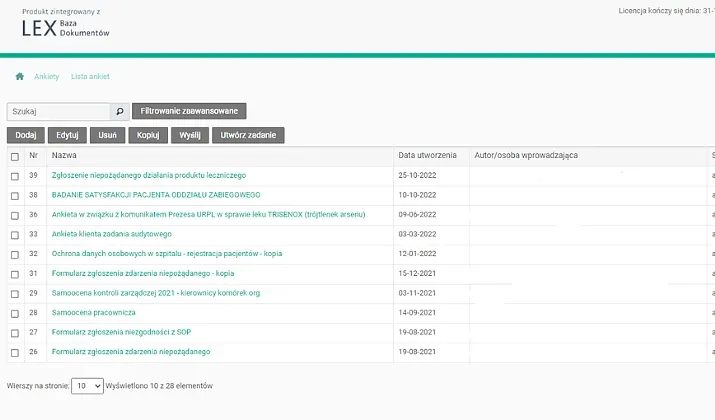
Task: Open BADANIE SATYSFAKCJI PACJENTA ODDZIAŁU ZABIEGOWEGO survey
Action: pos(156,195)
